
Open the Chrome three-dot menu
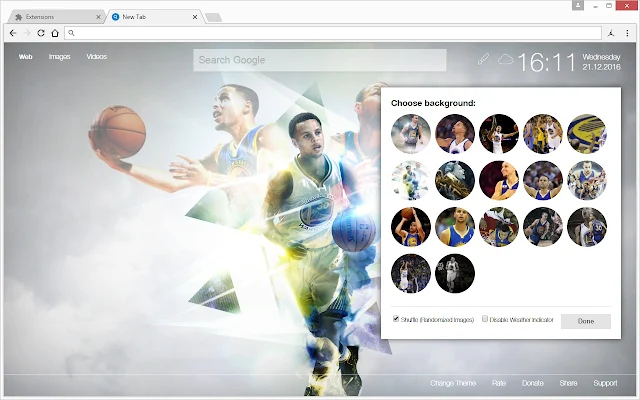[627, 33]
